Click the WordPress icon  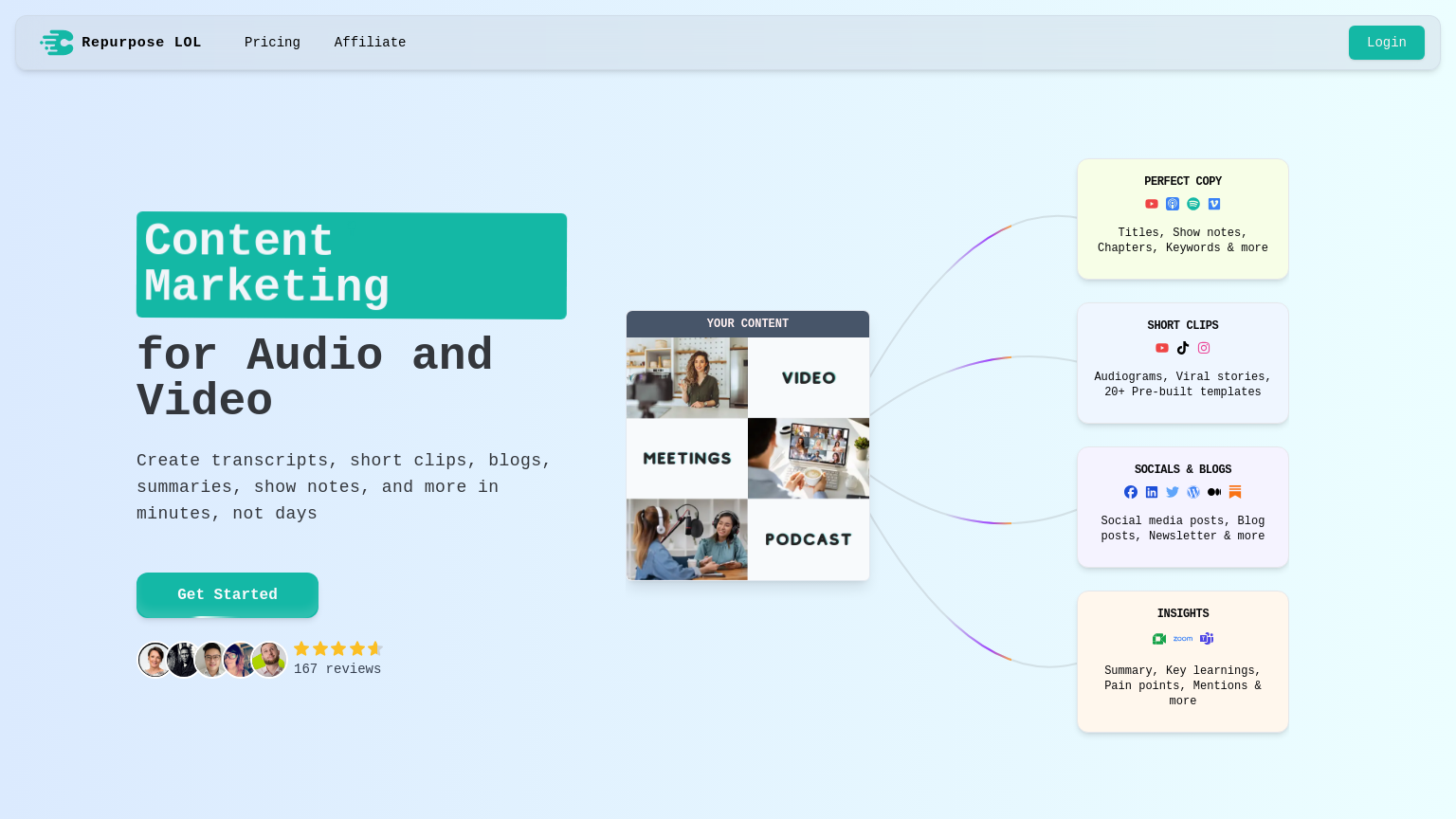pyautogui.click(x=1193, y=492)
